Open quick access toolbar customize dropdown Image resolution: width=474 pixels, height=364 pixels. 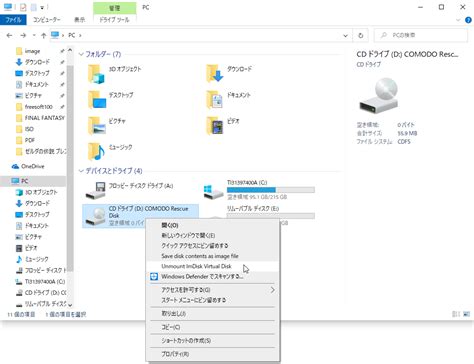(x=42, y=7)
